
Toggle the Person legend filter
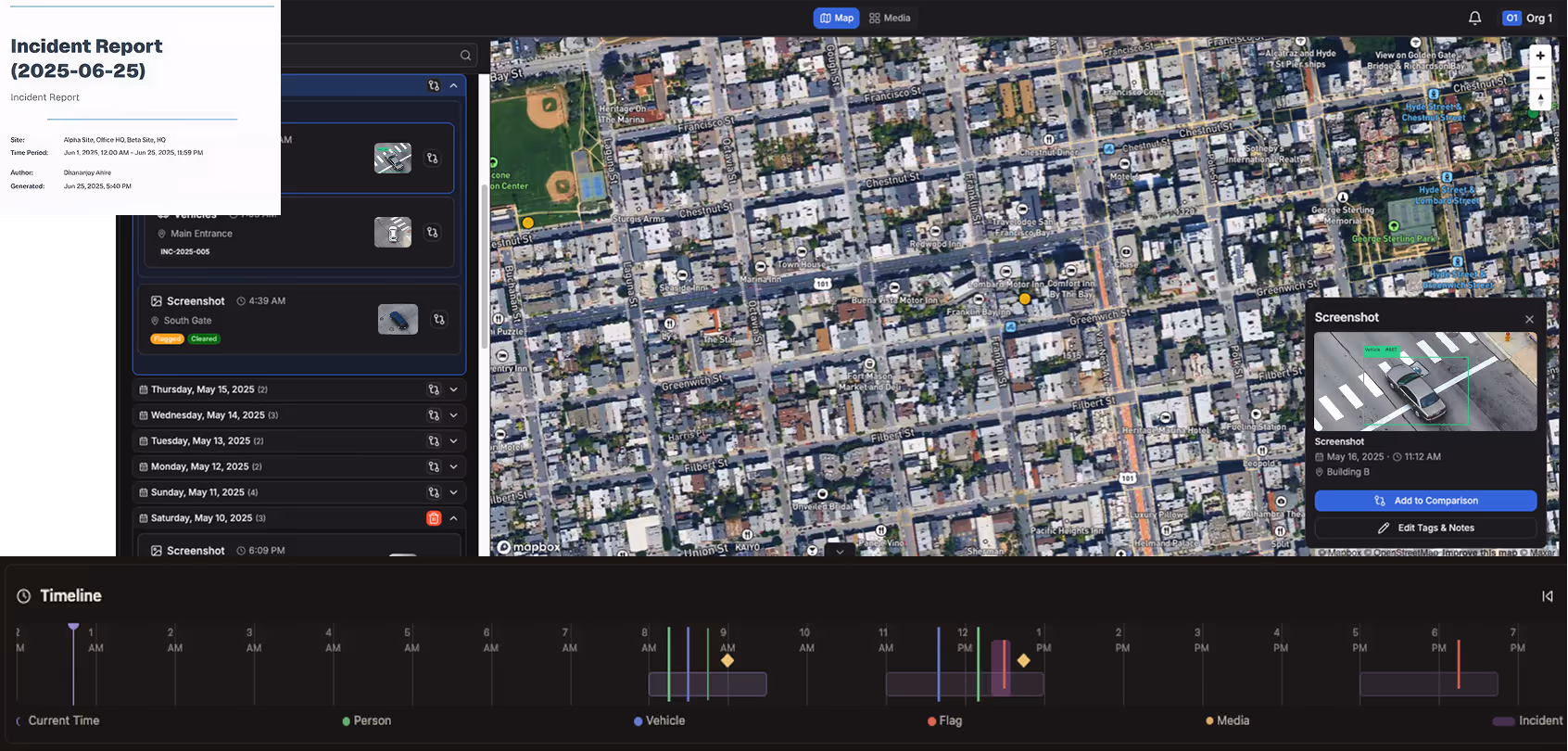pos(367,720)
